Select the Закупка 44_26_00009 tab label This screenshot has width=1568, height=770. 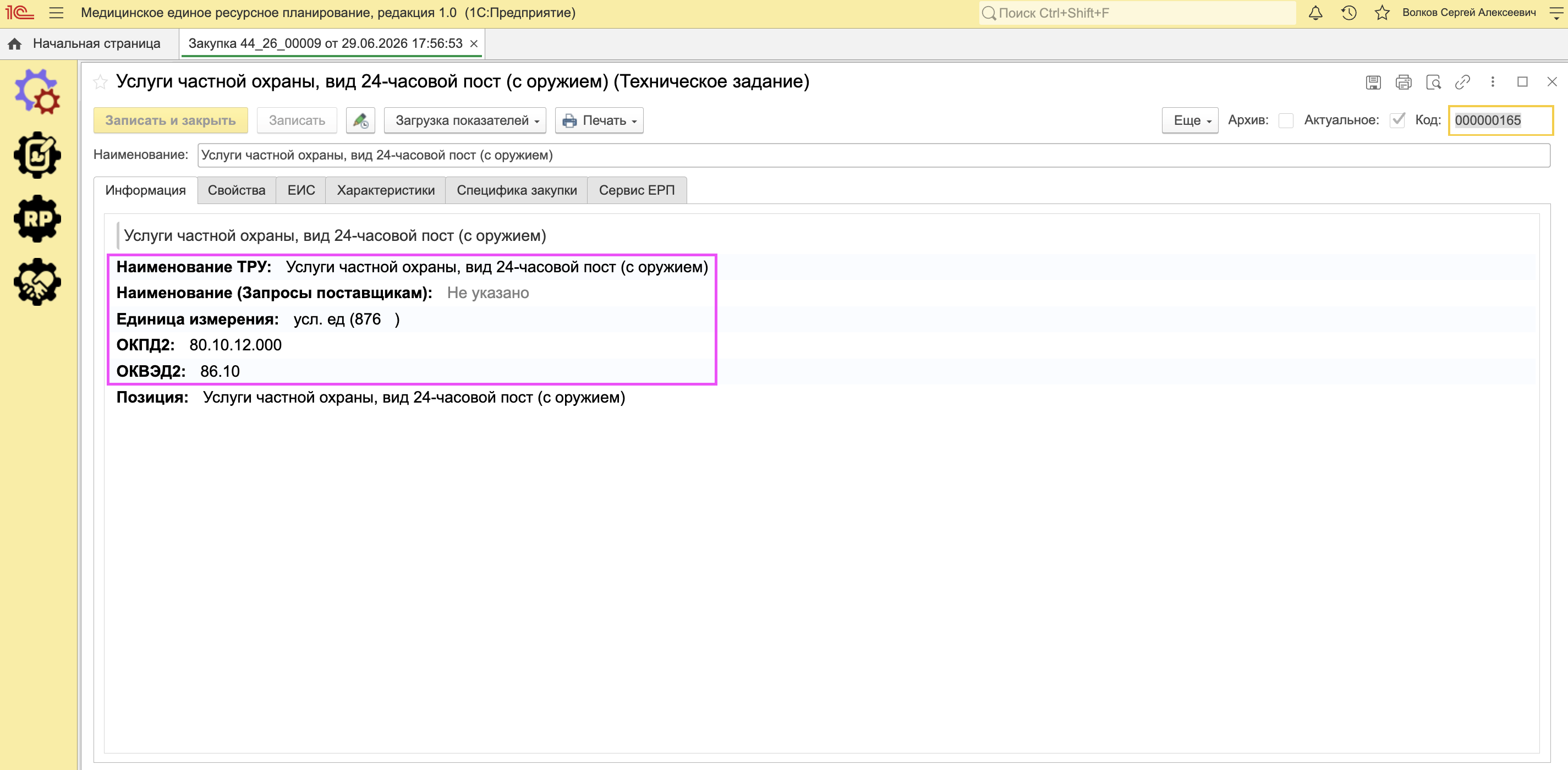[x=325, y=44]
